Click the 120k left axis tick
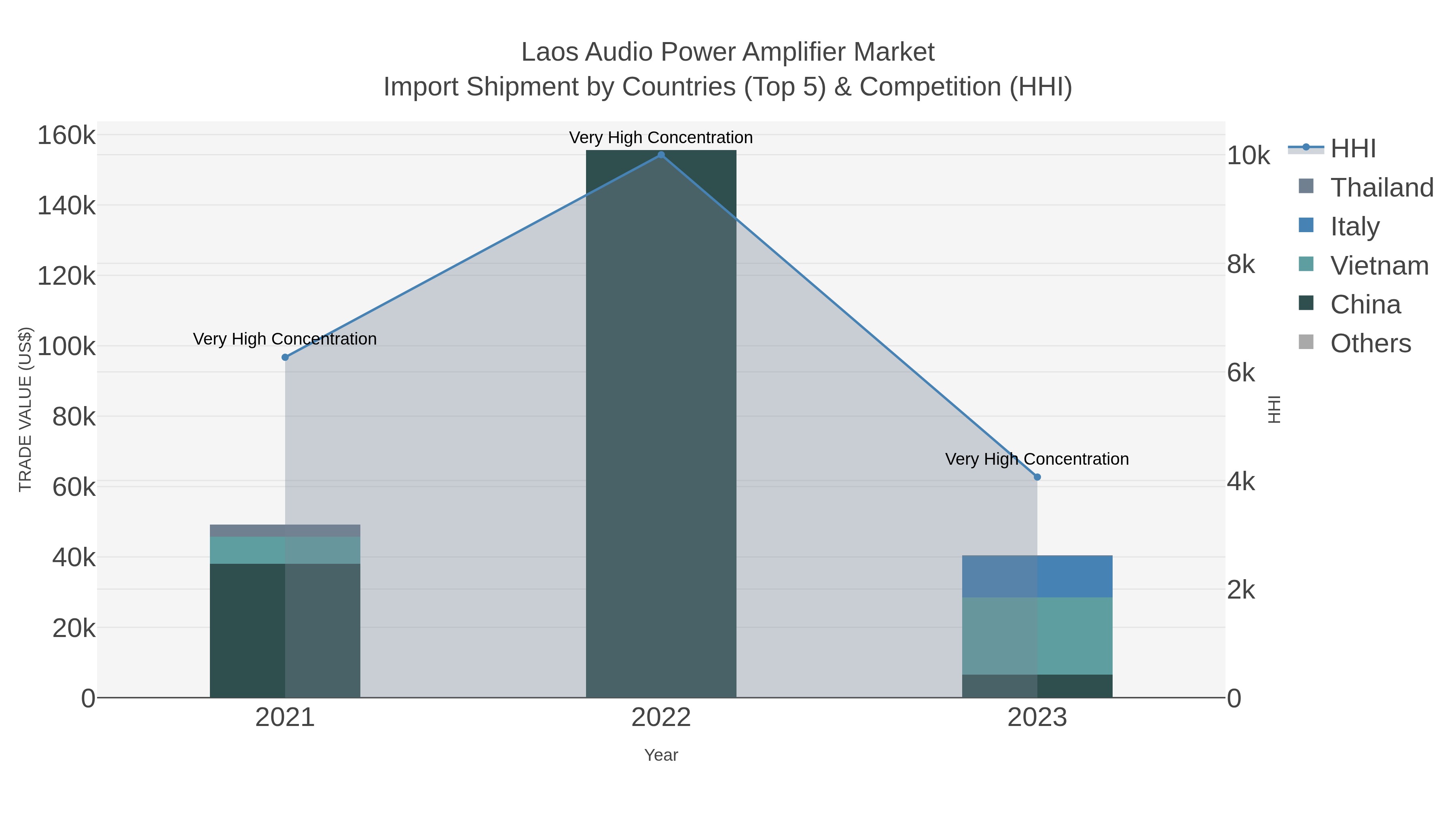This screenshot has height=819, width=1456. click(67, 276)
